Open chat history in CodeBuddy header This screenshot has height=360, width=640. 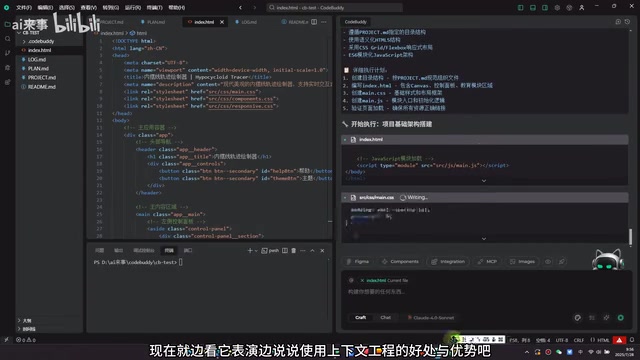(x=627, y=22)
